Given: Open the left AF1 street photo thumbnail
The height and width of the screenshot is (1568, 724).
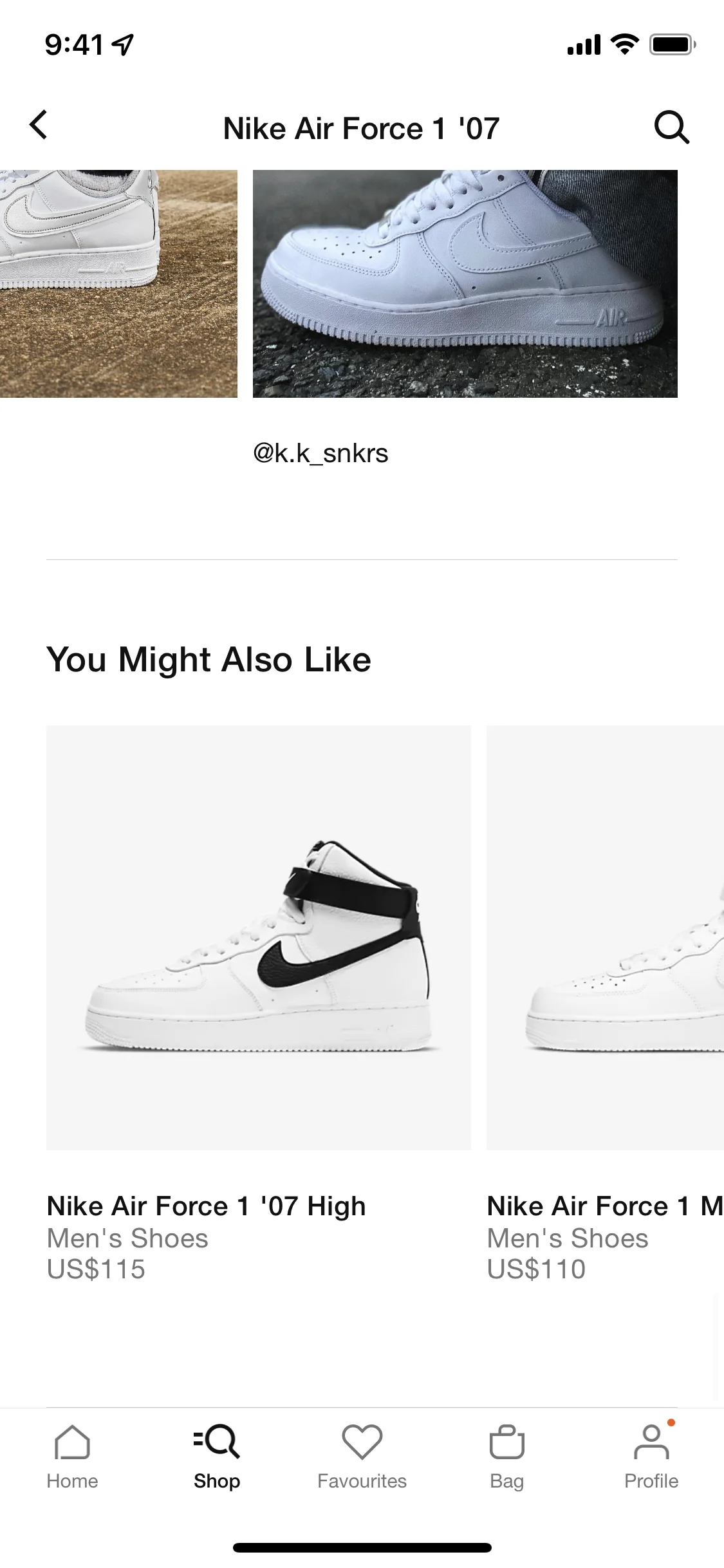Looking at the screenshot, I should tap(116, 283).
